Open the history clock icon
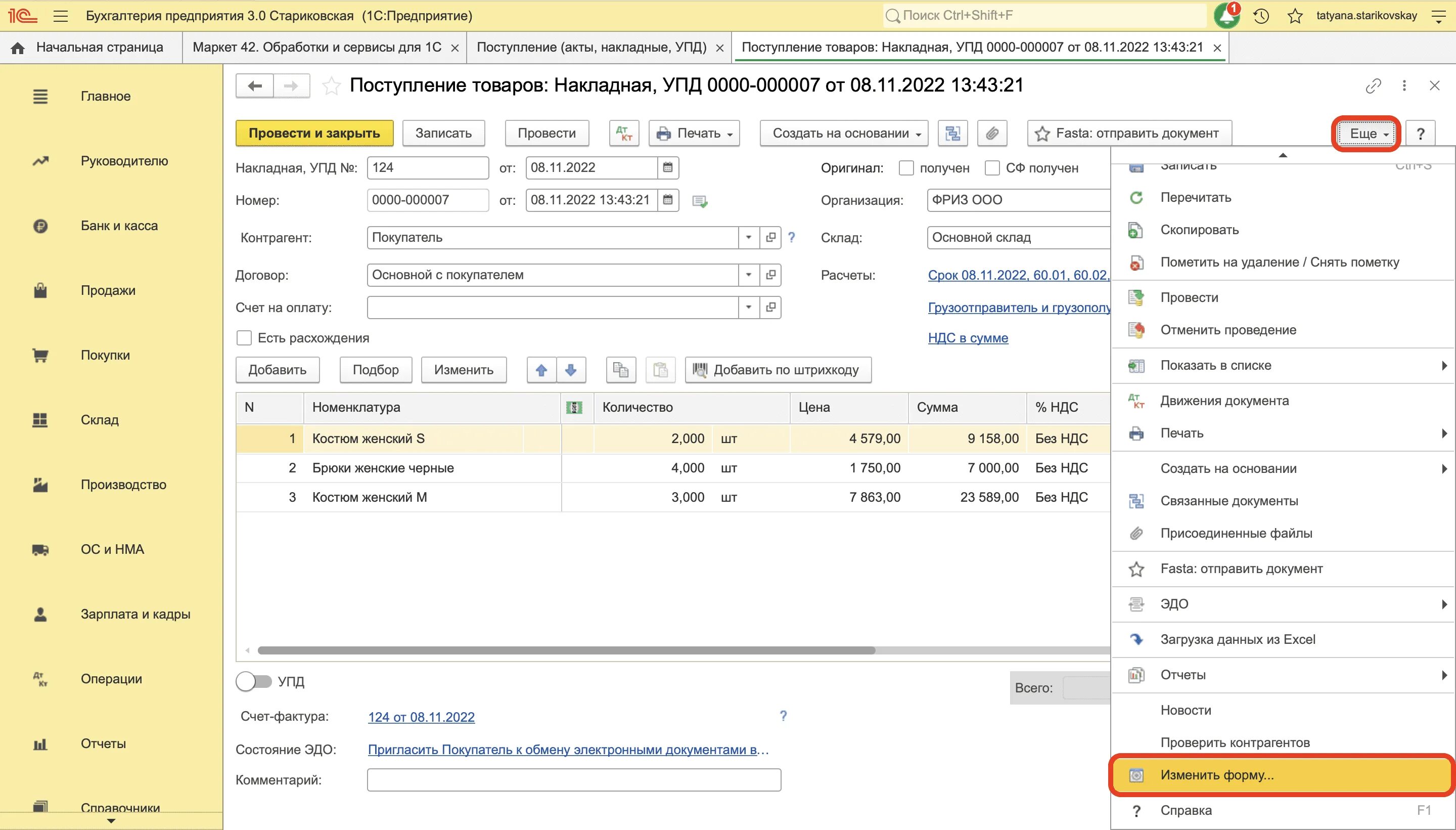 [x=1261, y=16]
